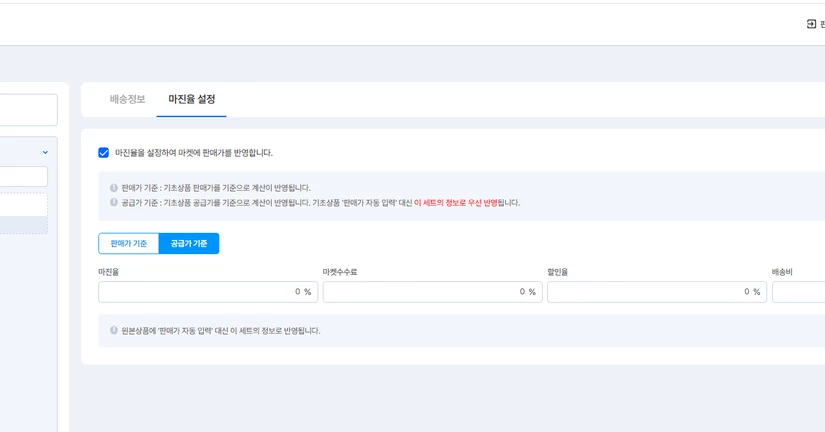Image resolution: width=825 pixels, height=432 pixels.
Task: Click the left panel top search input box
Action: (x=28, y=110)
